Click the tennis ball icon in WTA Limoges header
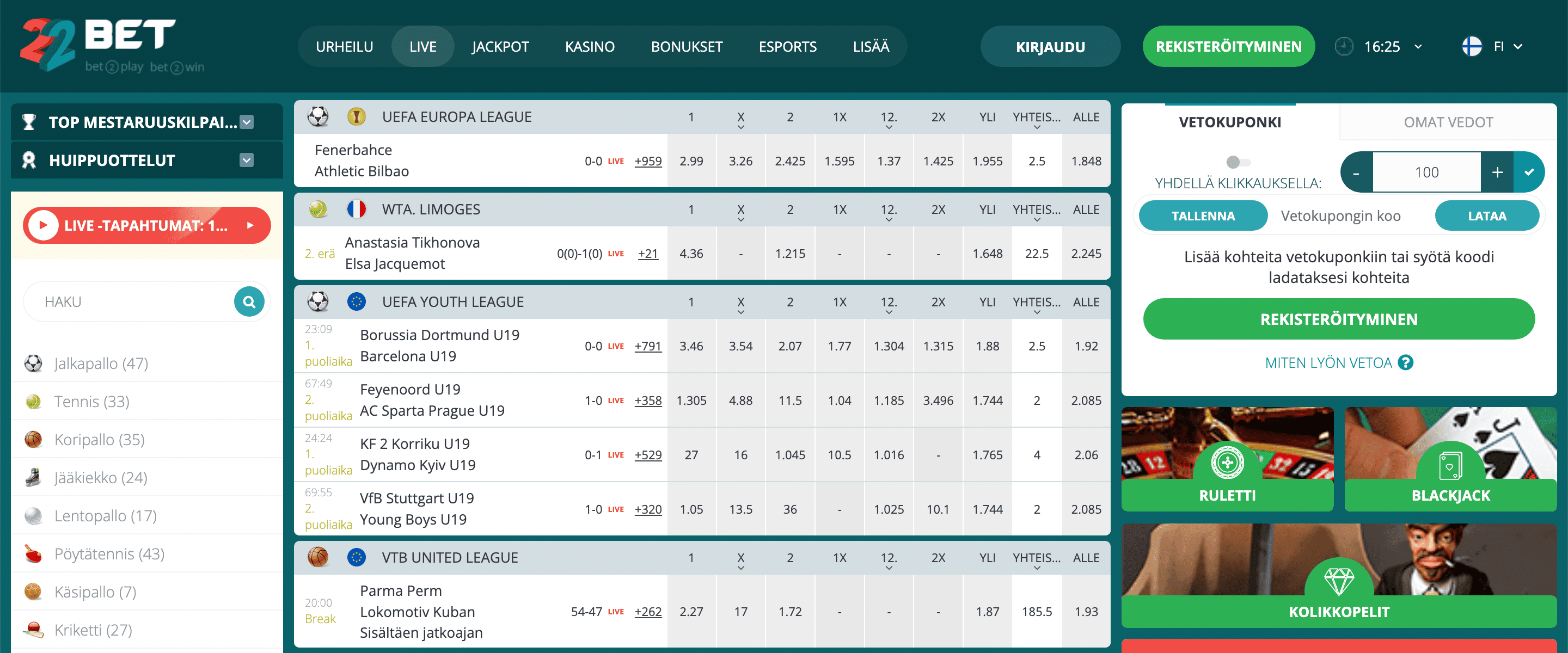This screenshot has width=1568, height=653. [318, 210]
